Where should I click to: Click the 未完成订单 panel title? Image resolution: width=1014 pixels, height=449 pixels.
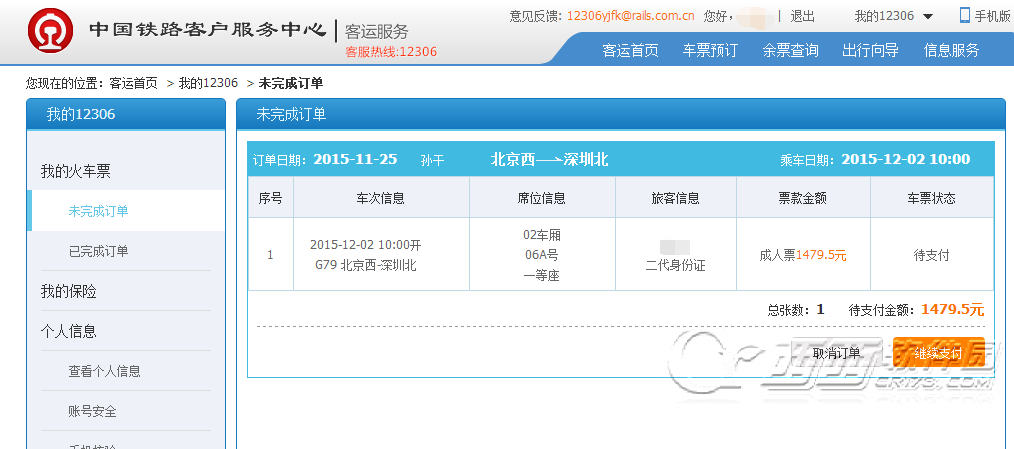click(x=291, y=115)
